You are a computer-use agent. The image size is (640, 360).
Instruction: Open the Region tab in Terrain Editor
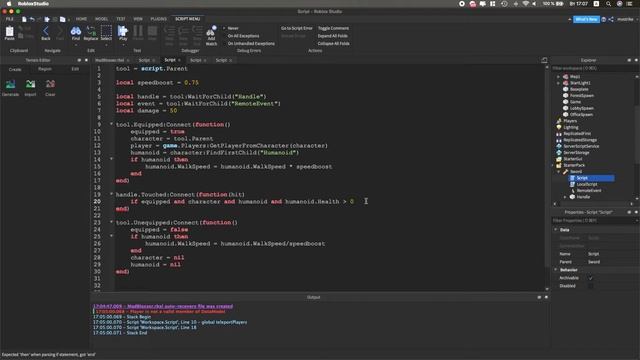tap(45, 69)
